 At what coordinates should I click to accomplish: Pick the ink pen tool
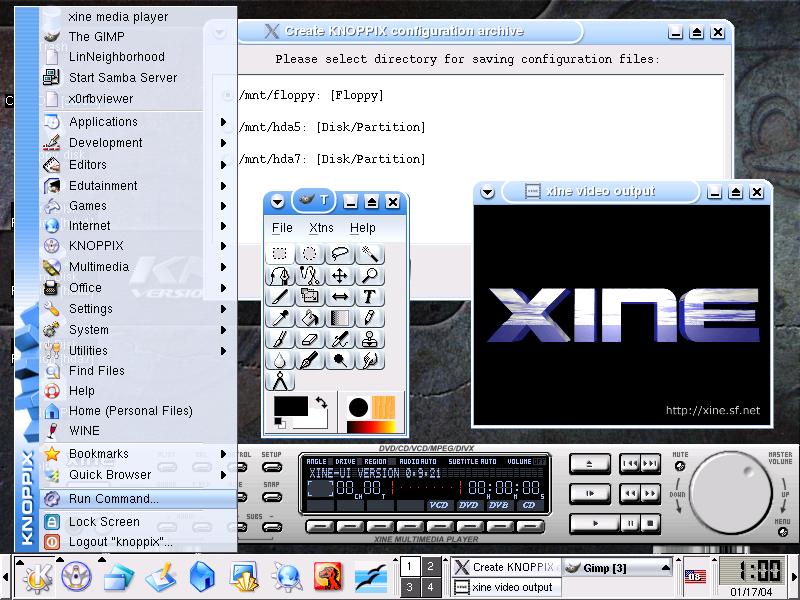[x=310, y=360]
